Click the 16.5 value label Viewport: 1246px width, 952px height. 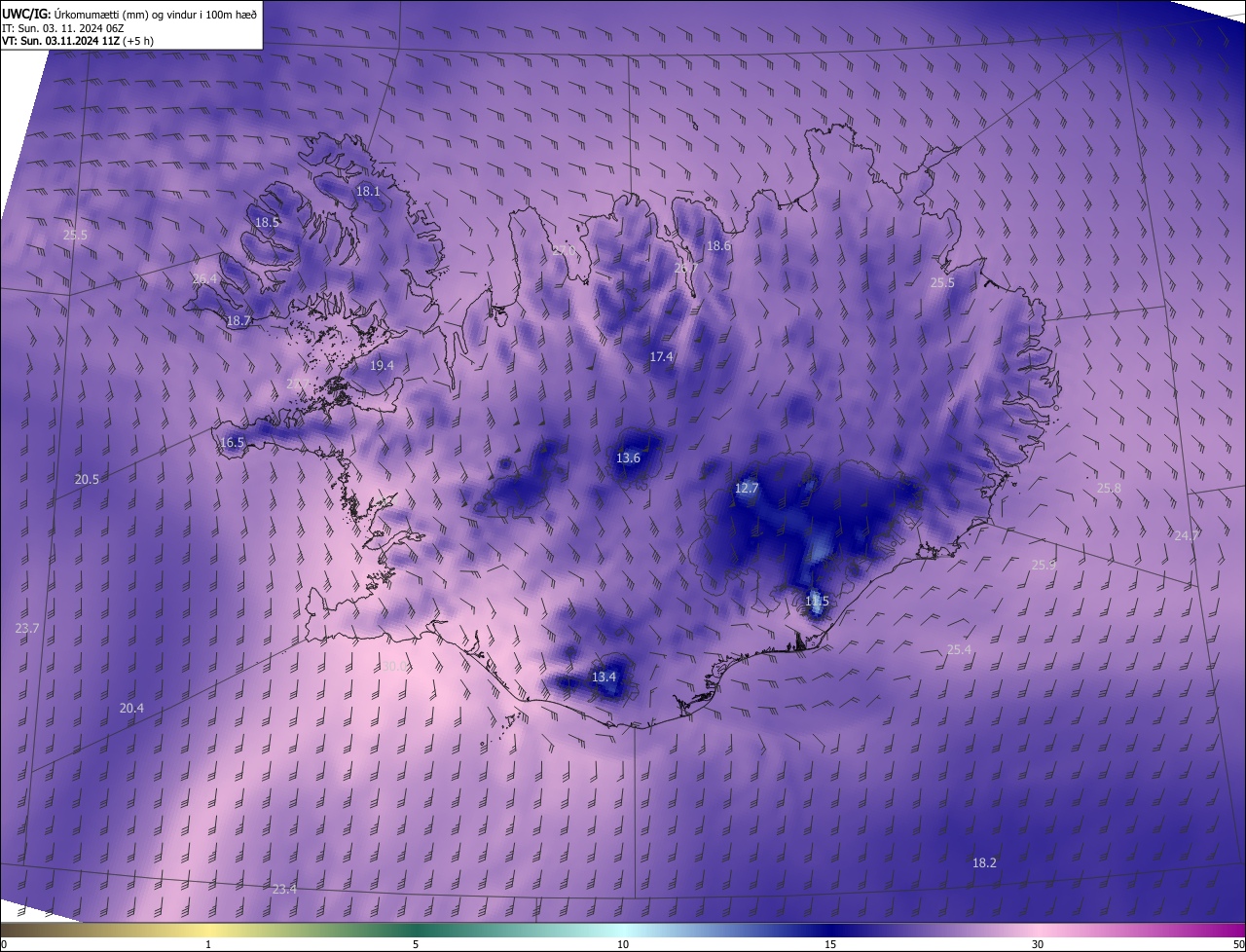232,442
